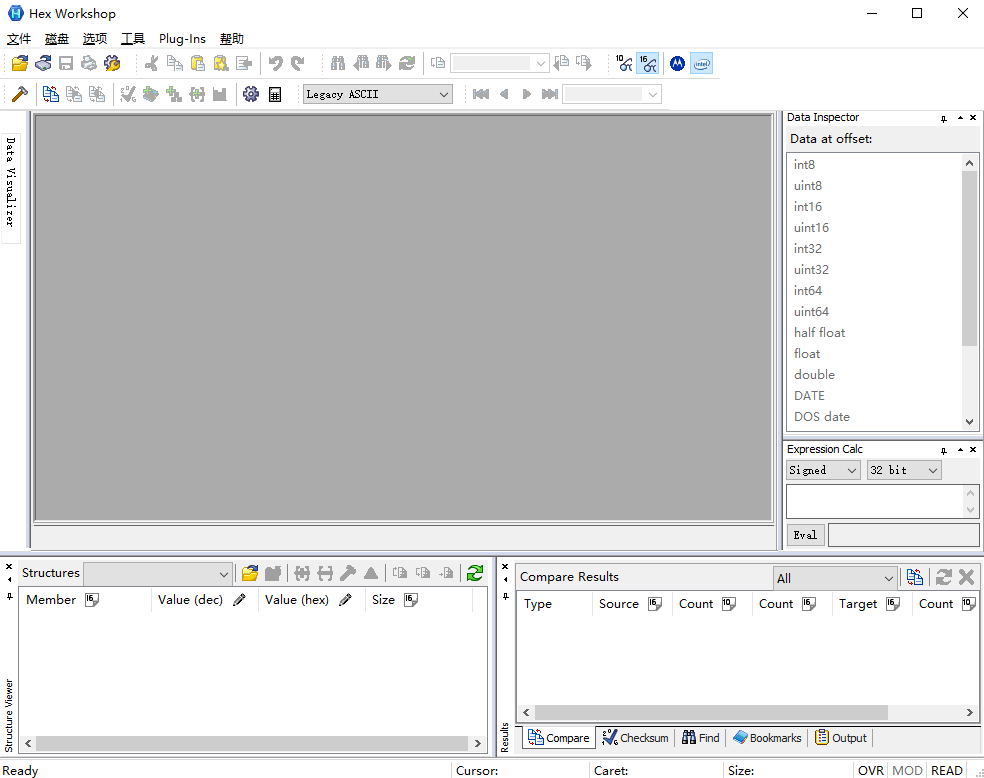The image size is (984, 778).
Task: Click the Compare files icon in second toolbar
Action: tap(50, 94)
